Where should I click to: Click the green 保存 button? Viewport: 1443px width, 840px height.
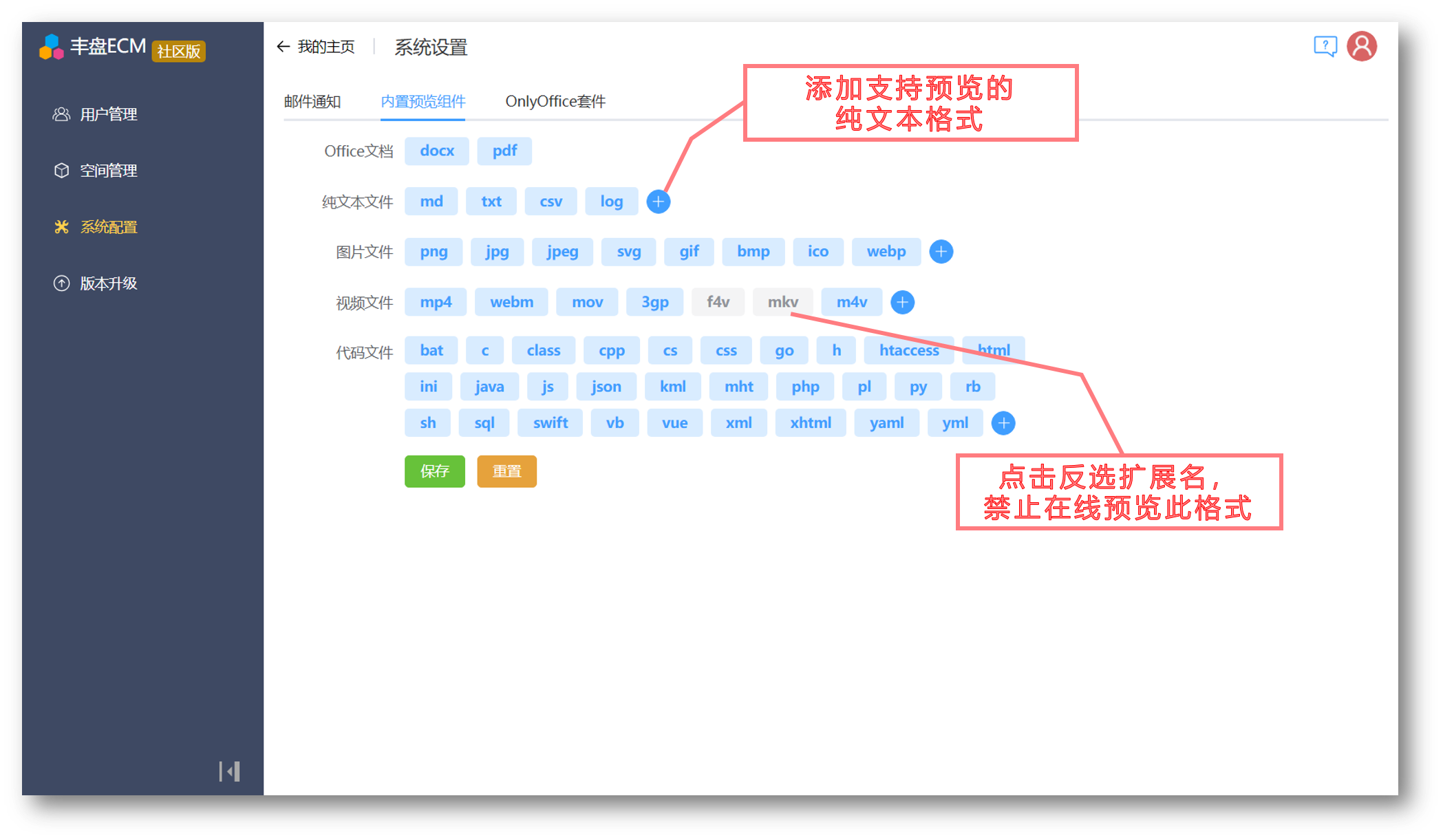point(435,471)
